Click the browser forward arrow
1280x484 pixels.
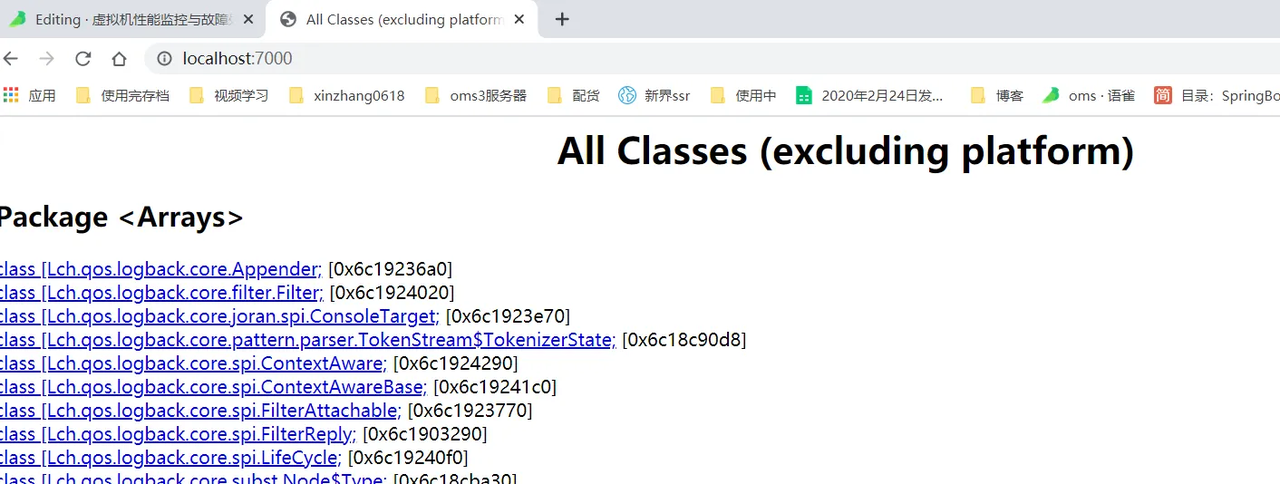pyautogui.click(x=46, y=59)
